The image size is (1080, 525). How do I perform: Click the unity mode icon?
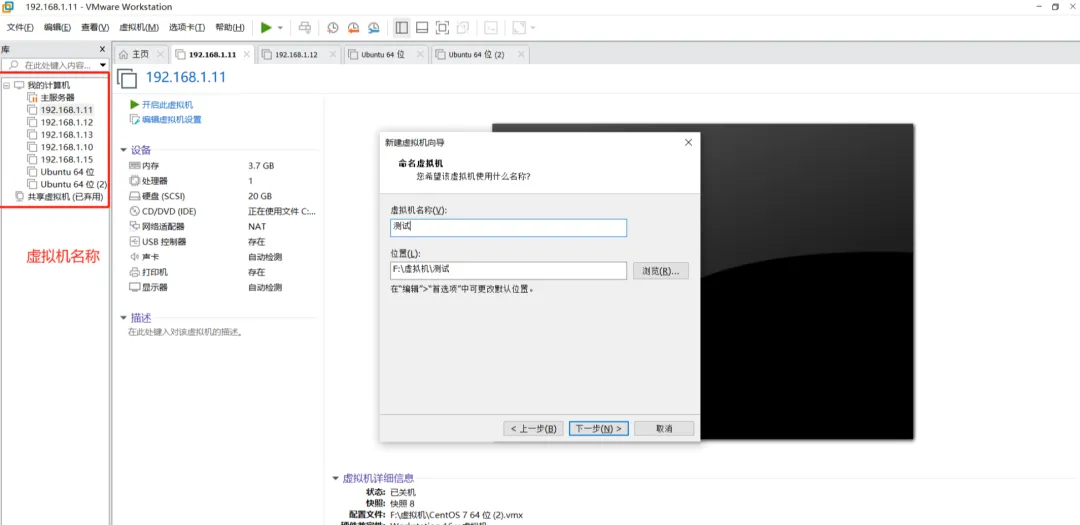(x=463, y=28)
